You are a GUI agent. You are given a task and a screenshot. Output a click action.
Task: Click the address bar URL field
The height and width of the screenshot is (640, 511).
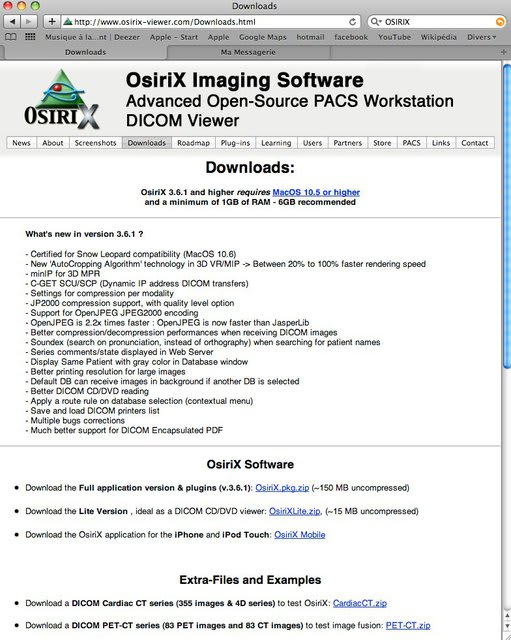pyautogui.click(x=210, y=22)
